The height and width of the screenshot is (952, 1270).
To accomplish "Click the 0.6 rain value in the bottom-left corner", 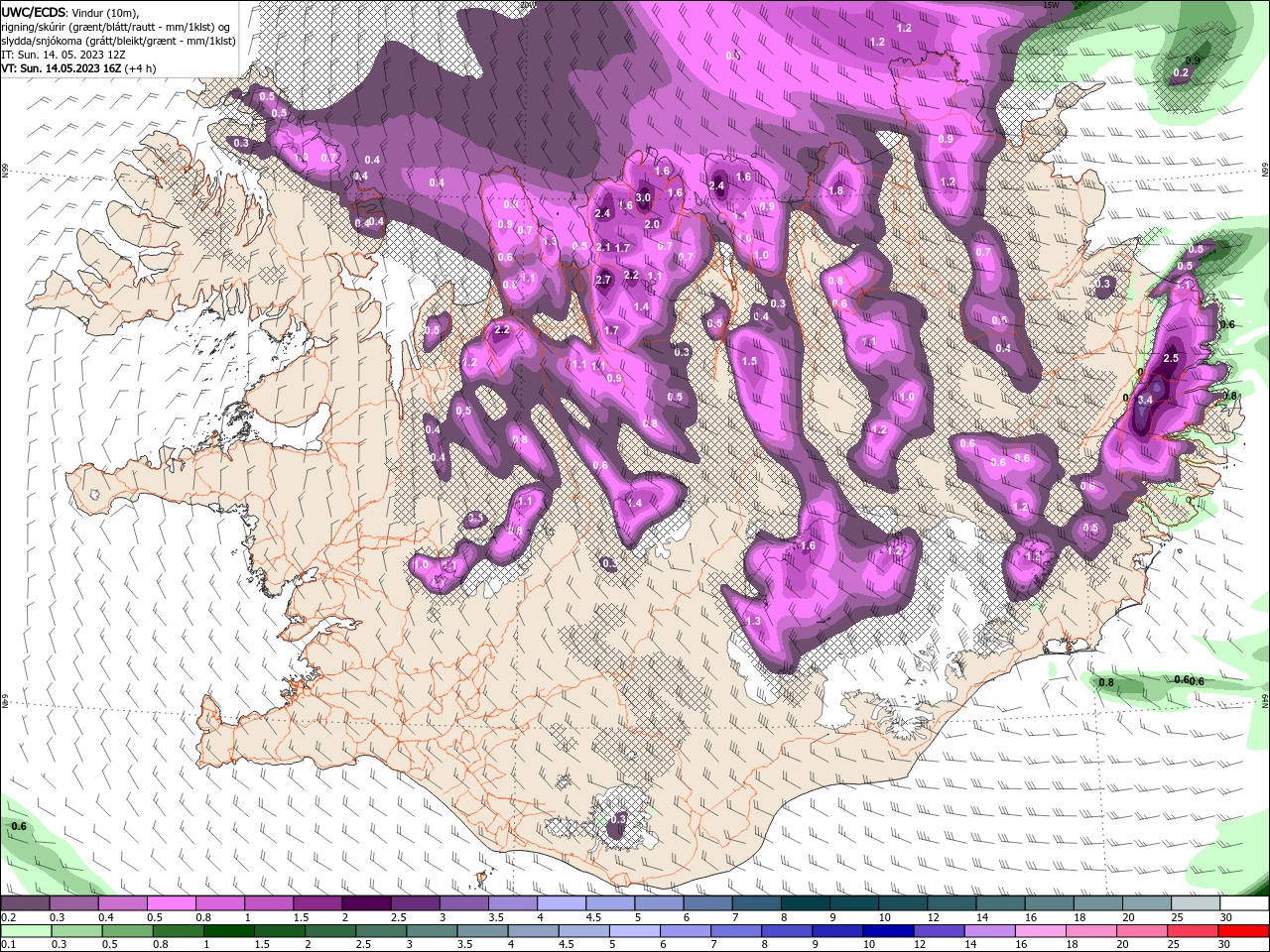I will [x=19, y=826].
